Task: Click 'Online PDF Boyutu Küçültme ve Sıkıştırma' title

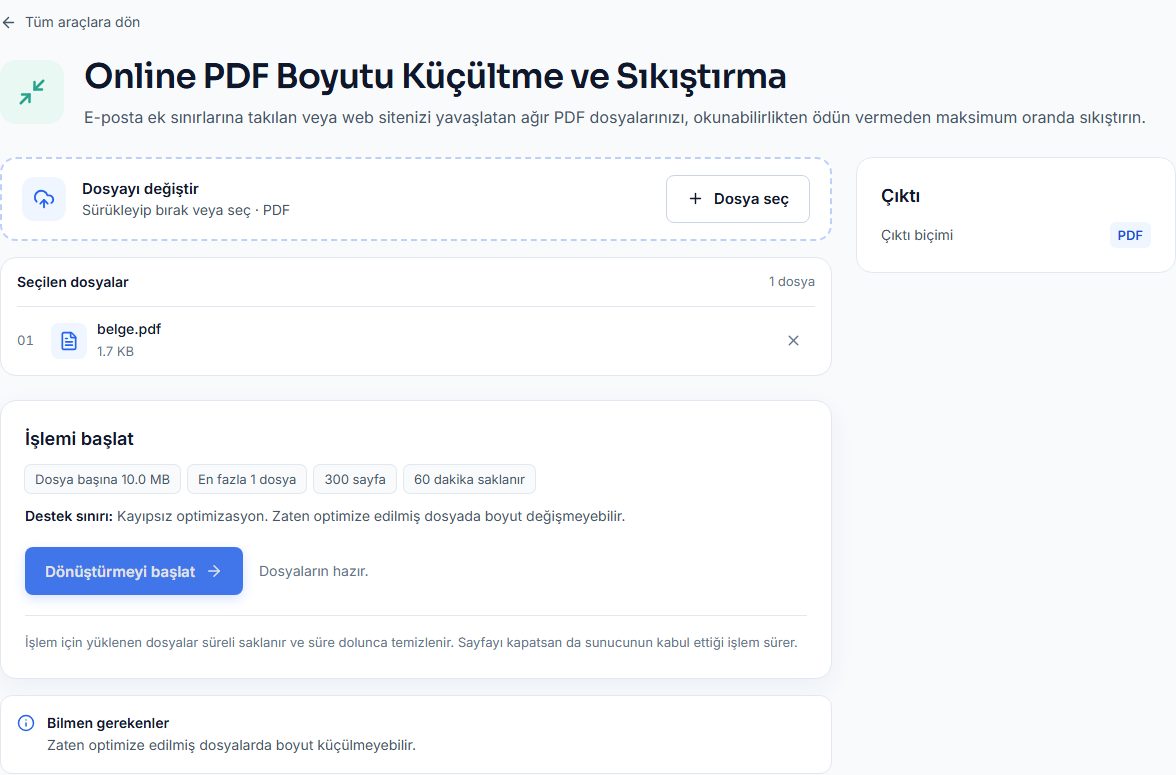Action: coord(435,76)
